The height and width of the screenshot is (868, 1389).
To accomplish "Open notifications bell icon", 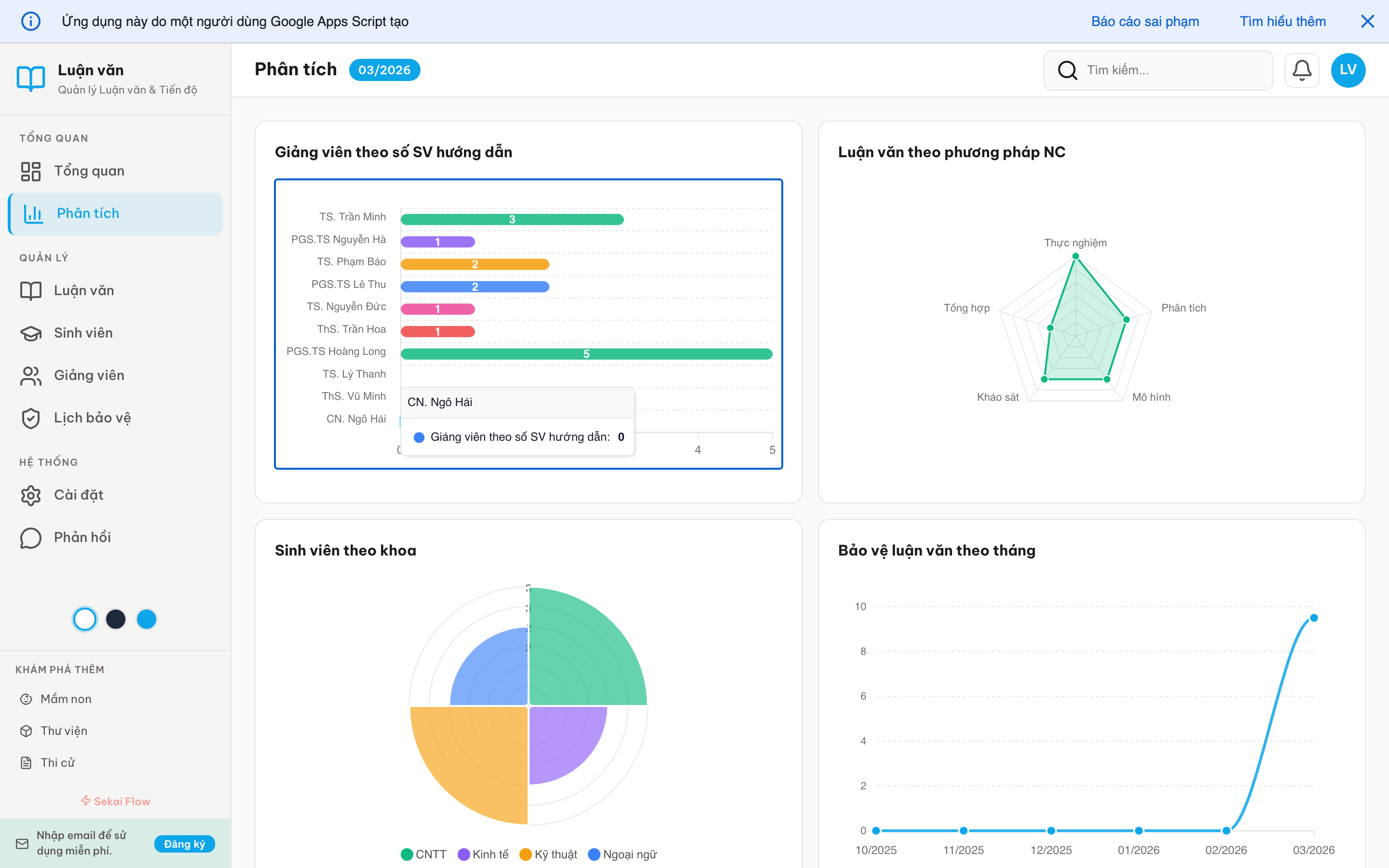I will 1301,70.
